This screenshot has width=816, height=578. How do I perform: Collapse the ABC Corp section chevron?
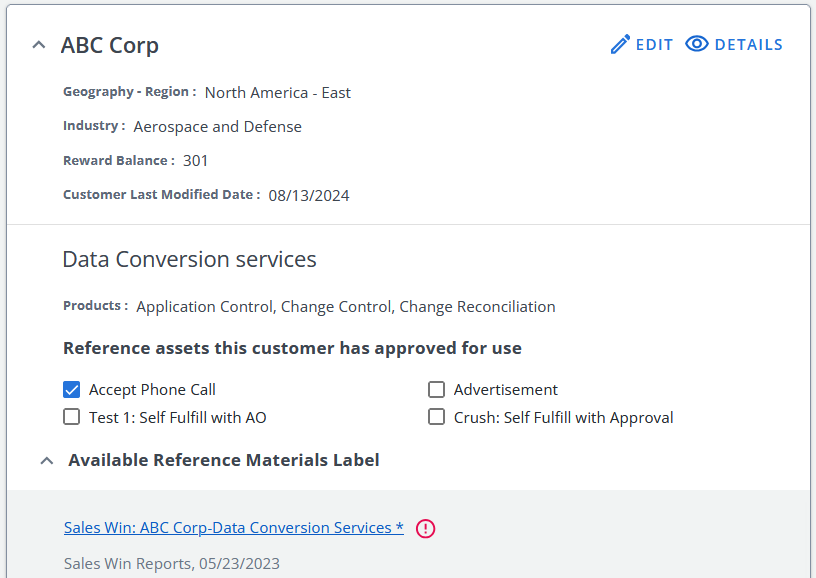pos(39,45)
